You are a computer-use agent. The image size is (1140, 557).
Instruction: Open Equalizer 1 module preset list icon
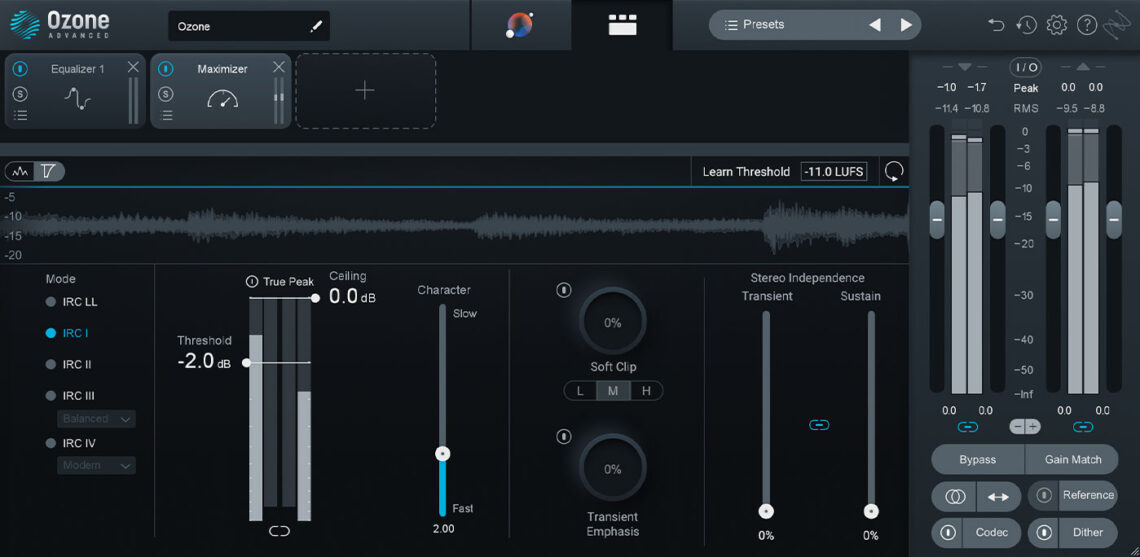[20, 115]
